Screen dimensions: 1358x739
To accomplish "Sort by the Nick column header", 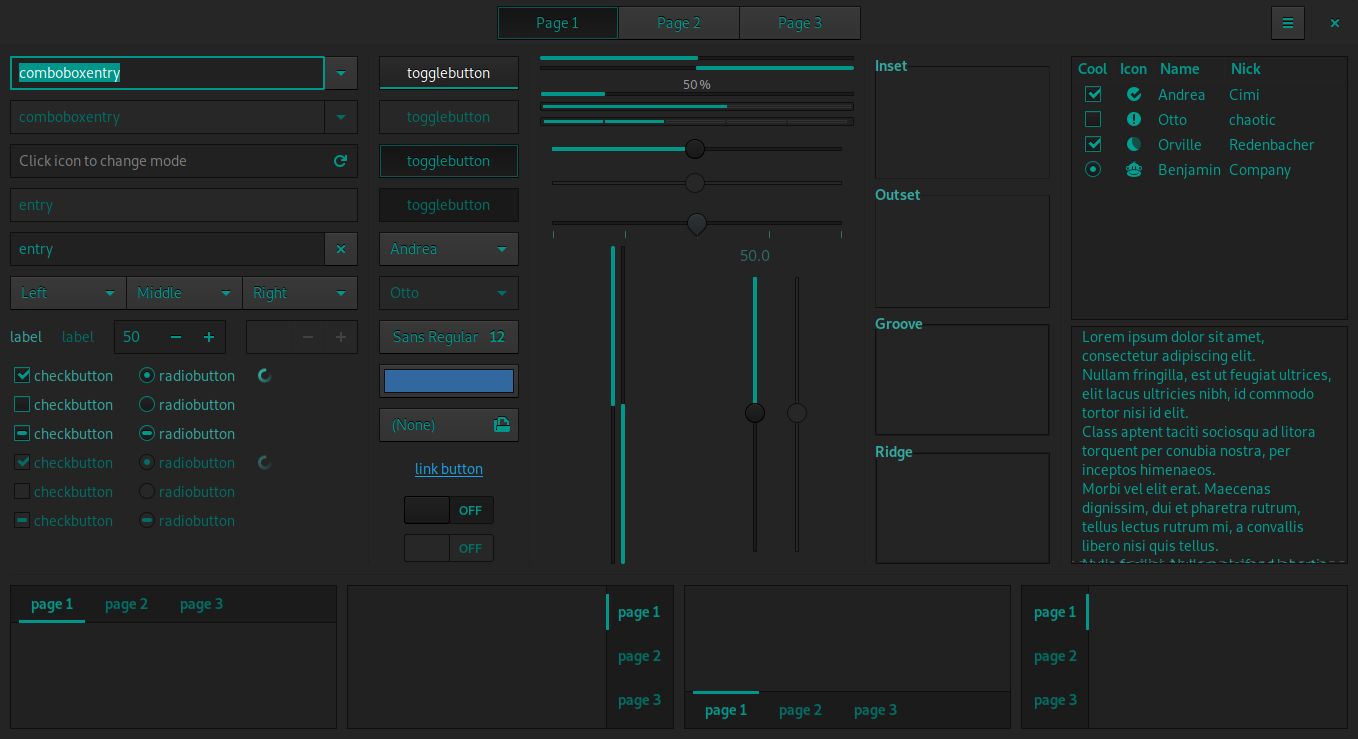I will click(x=1245, y=69).
